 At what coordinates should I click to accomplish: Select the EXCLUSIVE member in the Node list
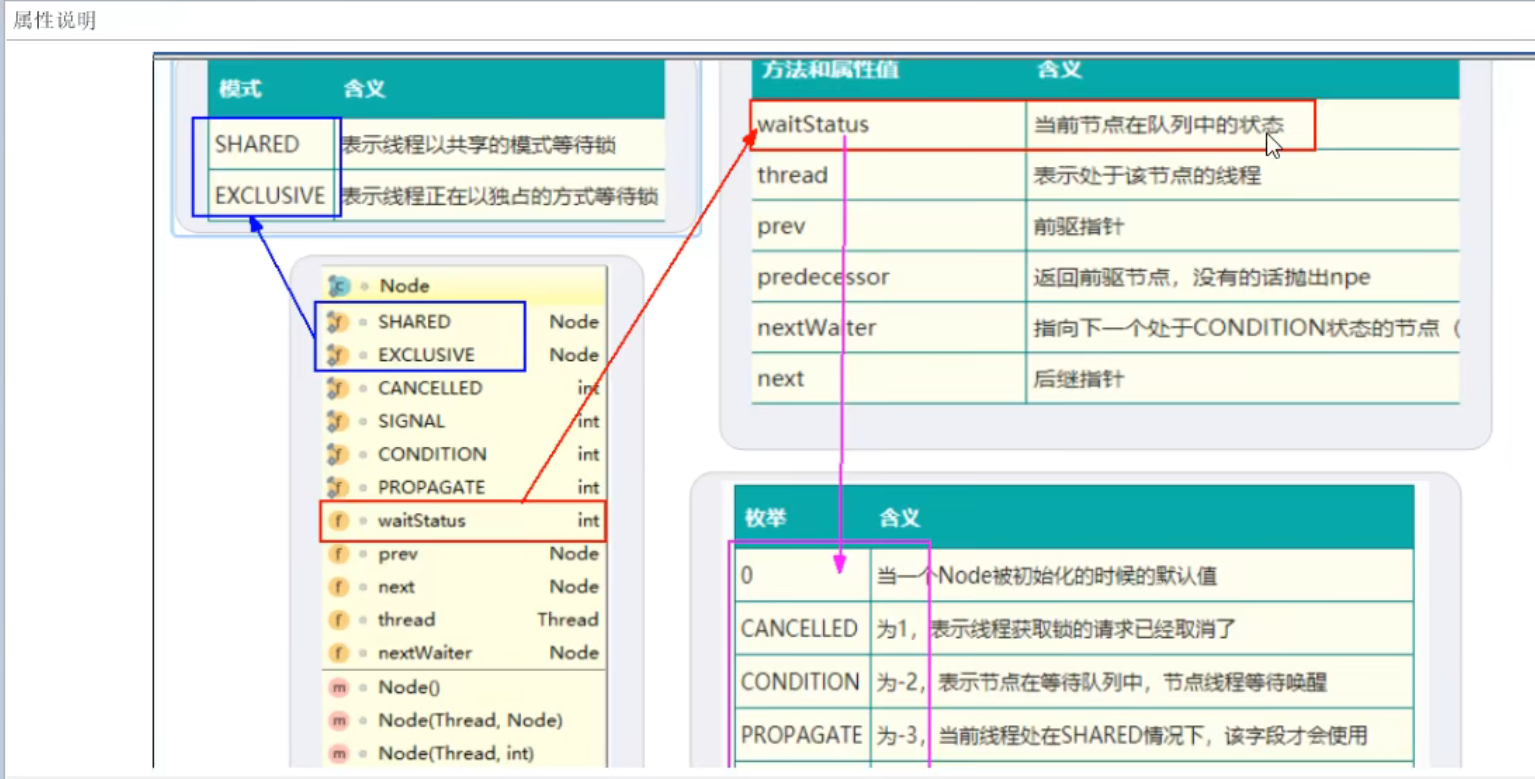464,355
